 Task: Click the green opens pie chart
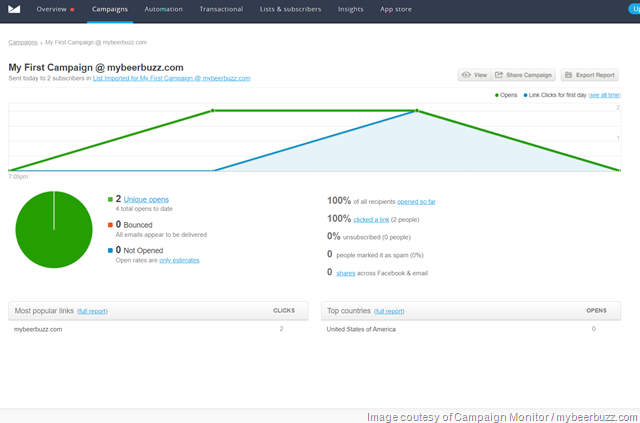54,229
